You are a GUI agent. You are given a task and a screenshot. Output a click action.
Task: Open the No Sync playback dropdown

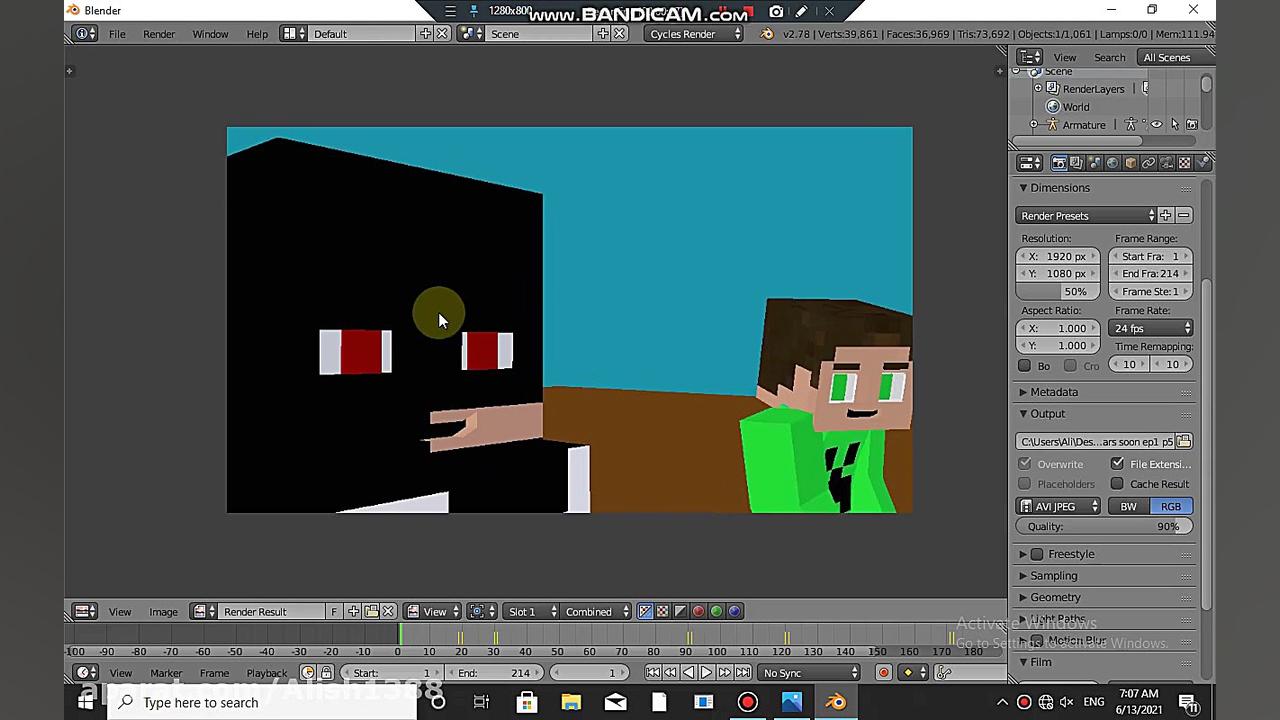[810, 673]
